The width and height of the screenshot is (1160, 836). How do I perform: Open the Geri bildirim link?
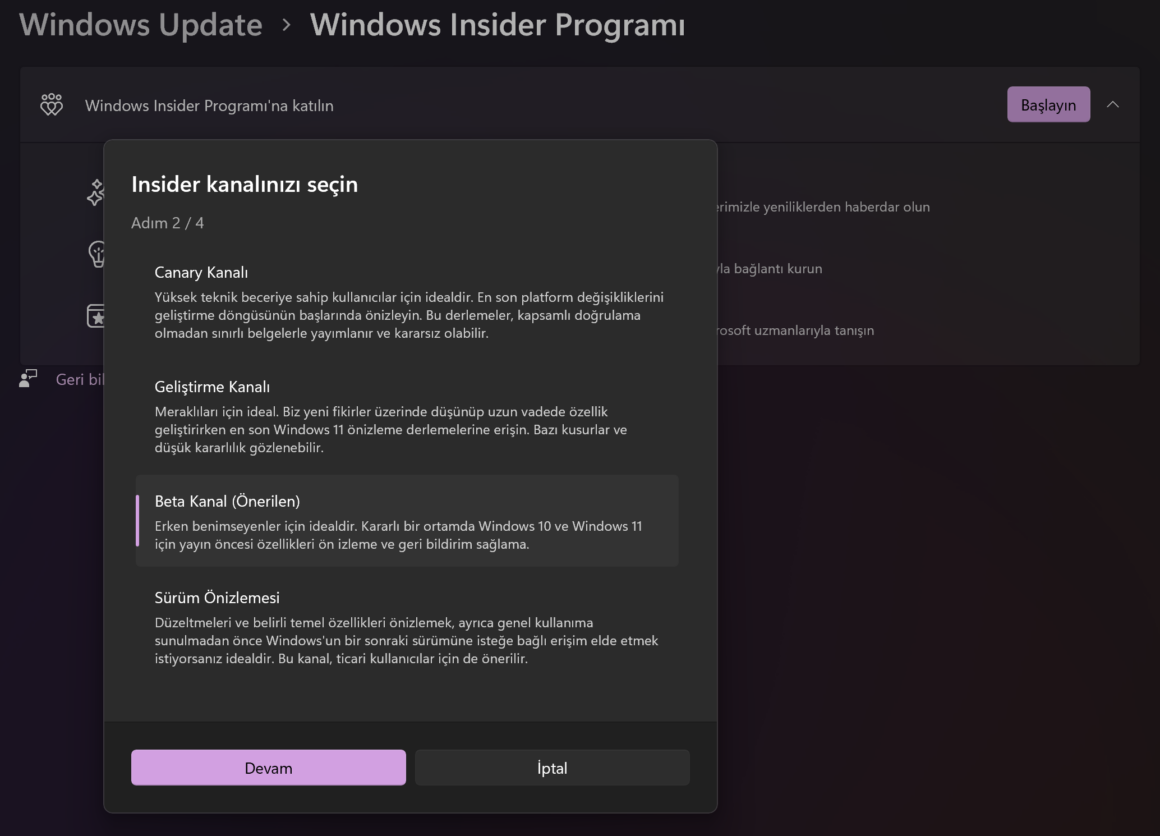point(80,380)
